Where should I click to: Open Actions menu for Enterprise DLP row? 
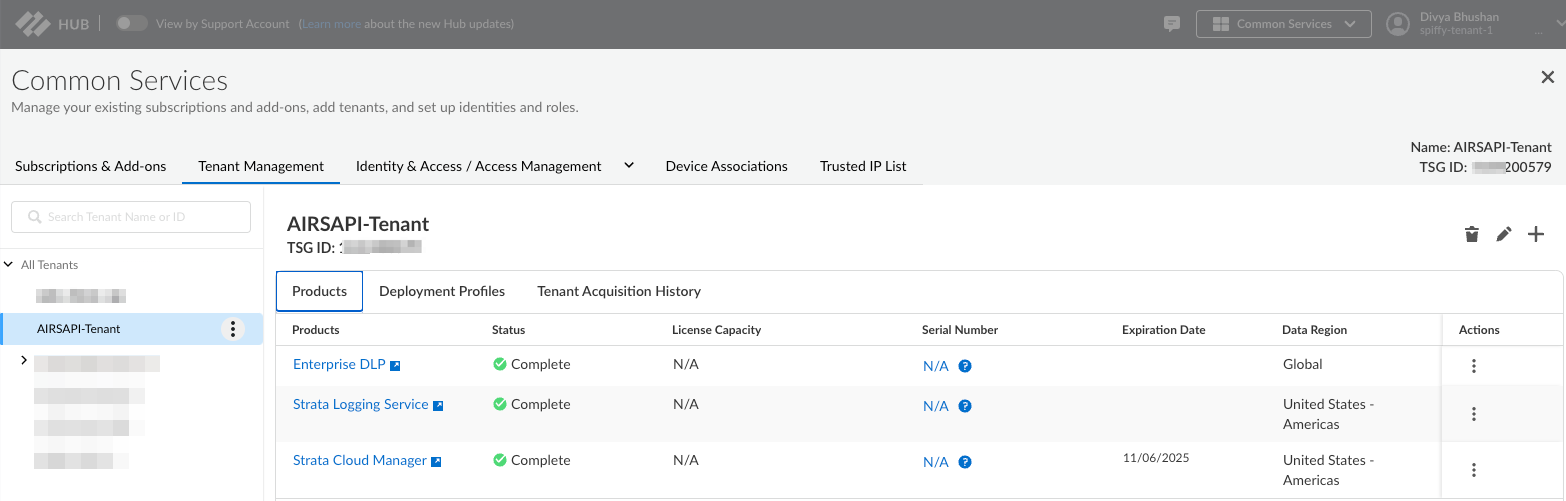coord(1473,366)
